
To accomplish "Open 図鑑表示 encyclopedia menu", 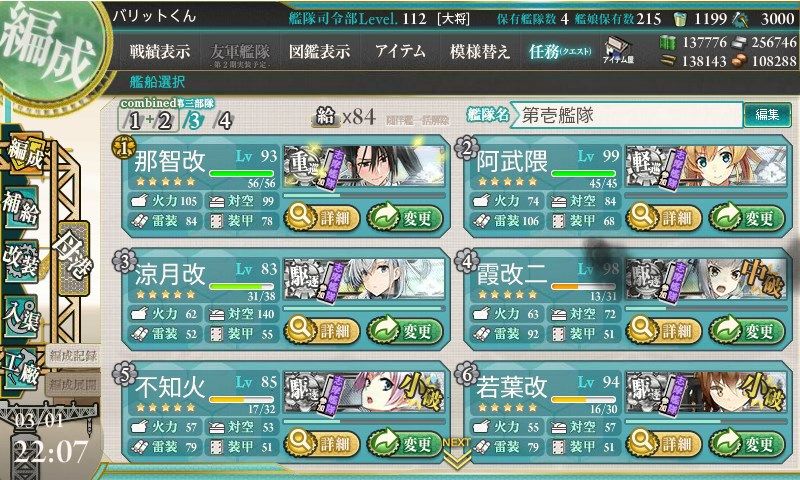I will (x=319, y=52).
